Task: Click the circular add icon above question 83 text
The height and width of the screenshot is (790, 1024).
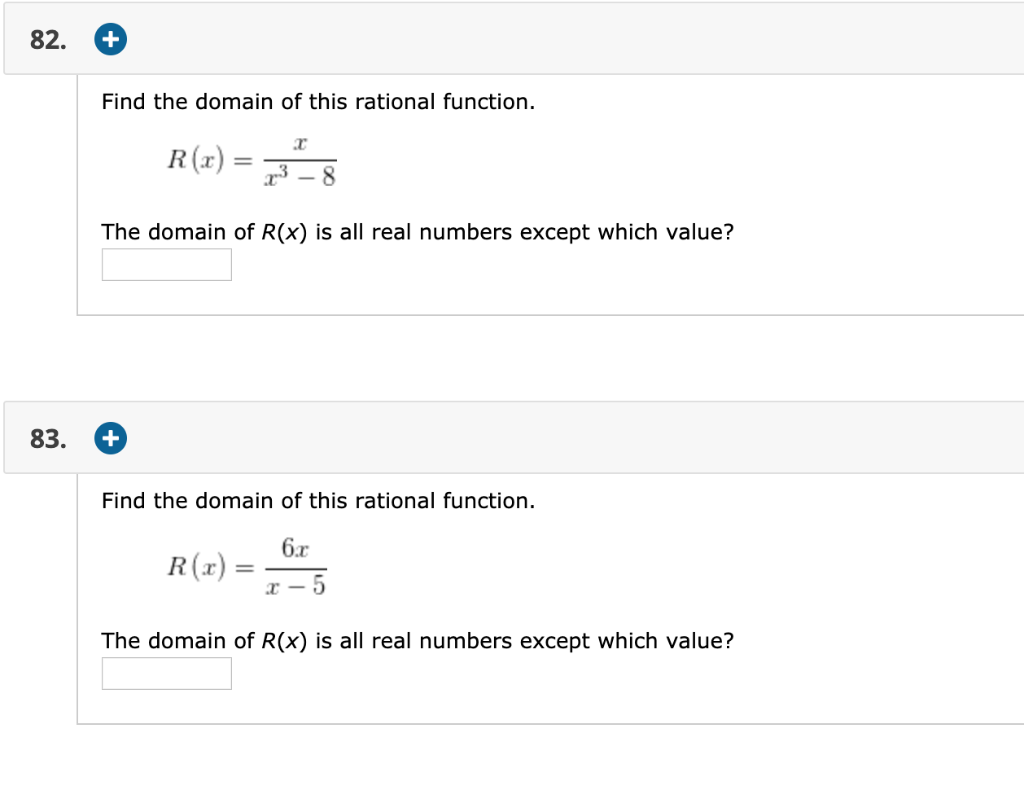Action: (x=110, y=437)
